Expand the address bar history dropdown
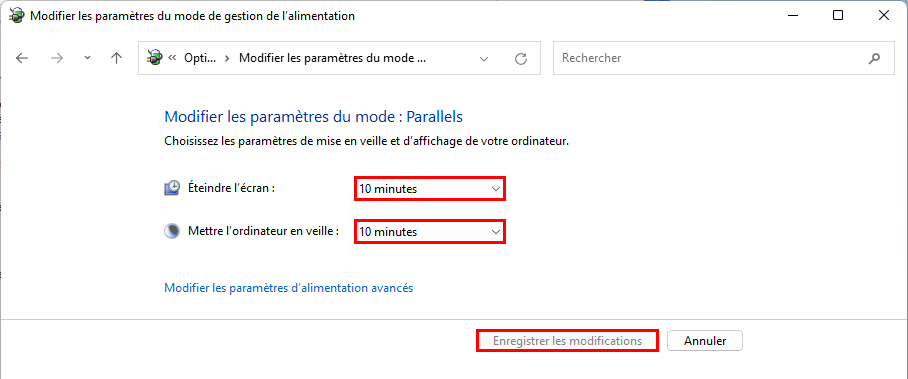Screen dimensions: 908x379 484,59
